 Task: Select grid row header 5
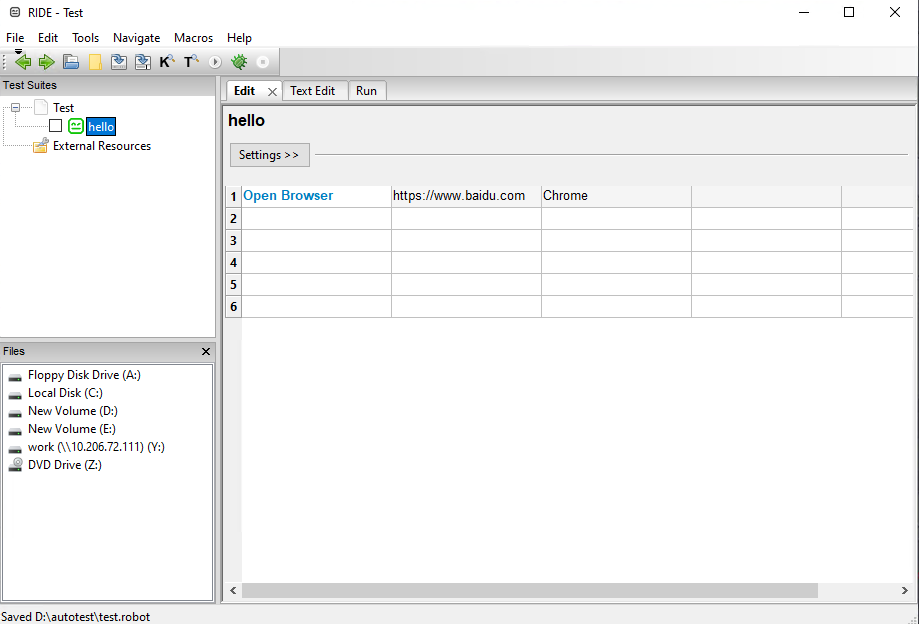[233, 285]
